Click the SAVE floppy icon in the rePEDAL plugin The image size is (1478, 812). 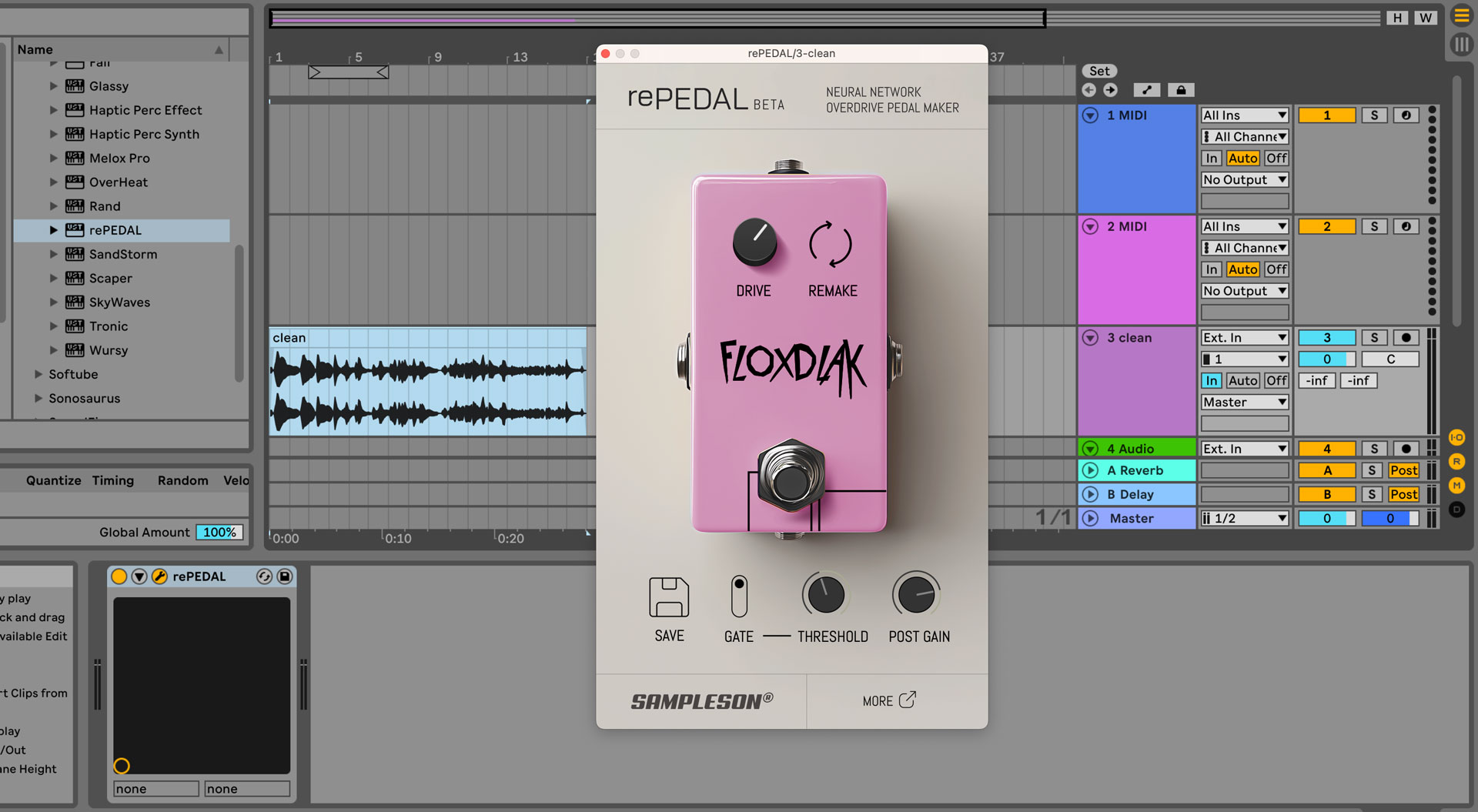668,596
